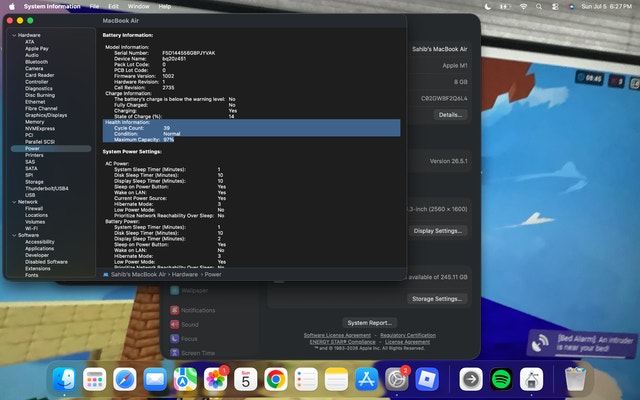Image resolution: width=640 pixels, height=400 pixels.
Task: Select Storage in the Hardware list
Action: [34, 182]
